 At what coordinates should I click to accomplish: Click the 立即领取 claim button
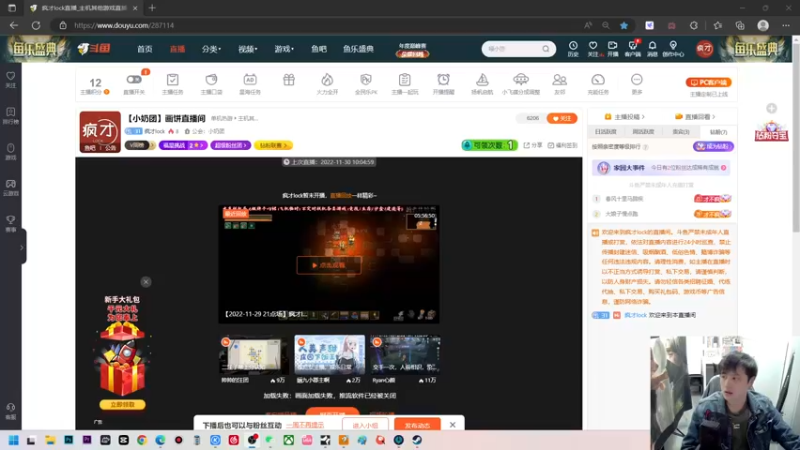click(122, 405)
